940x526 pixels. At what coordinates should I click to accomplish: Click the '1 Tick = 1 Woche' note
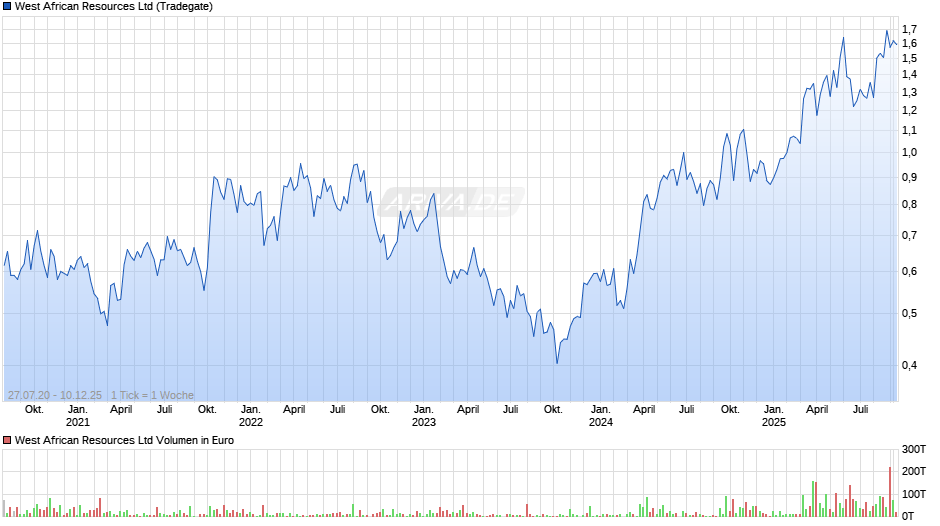152,395
